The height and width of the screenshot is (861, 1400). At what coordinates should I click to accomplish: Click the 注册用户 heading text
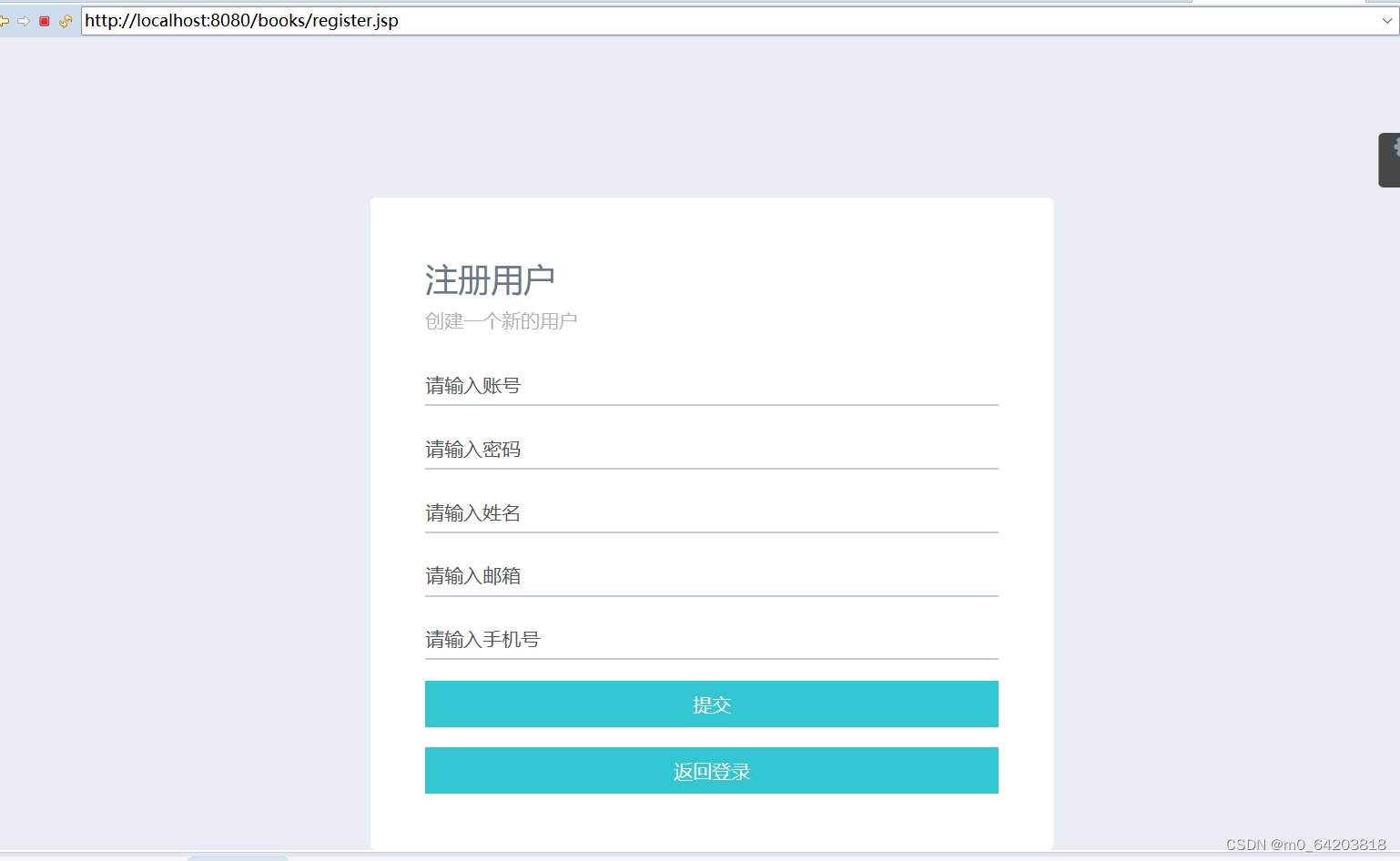pyautogui.click(x=490, y=280)
